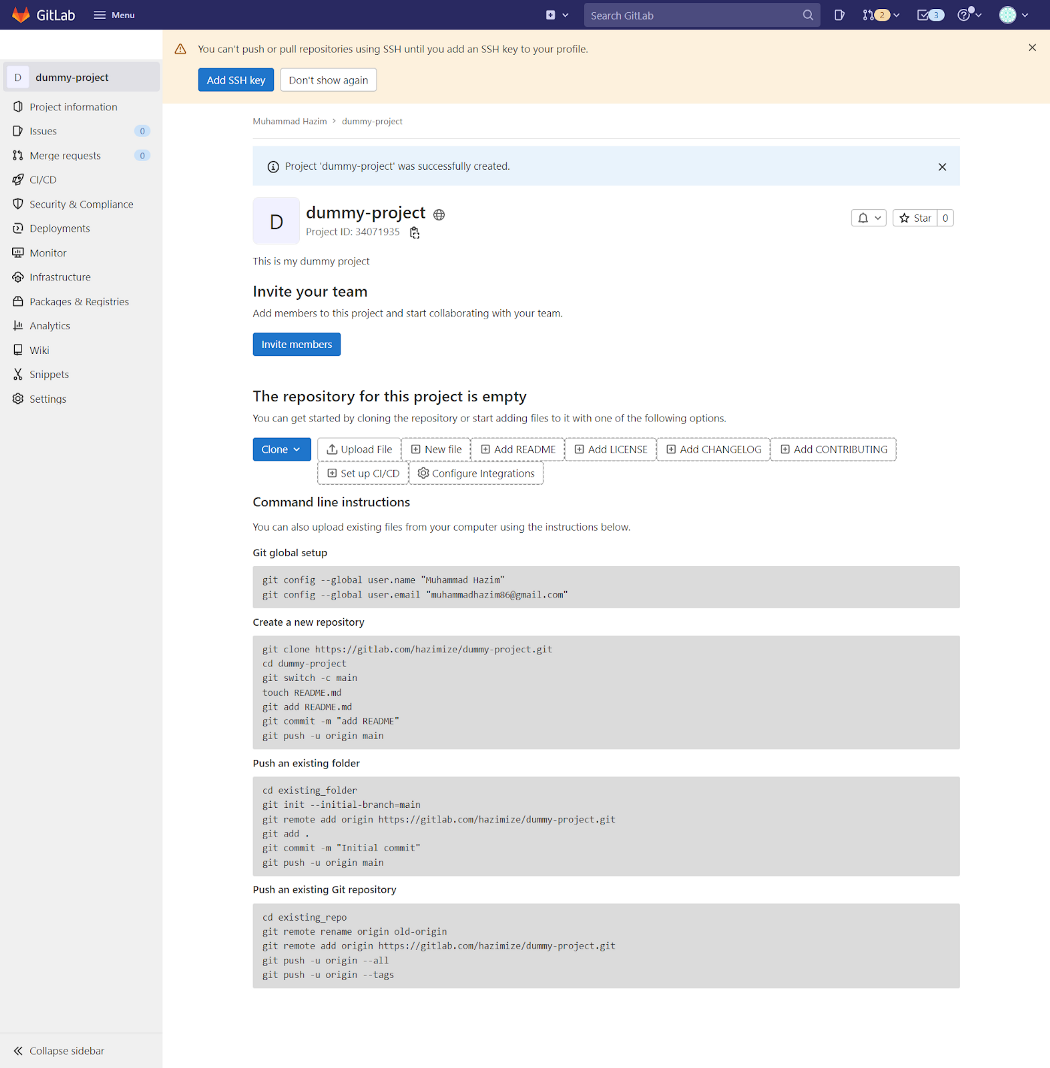1050x1068 pixels.
Task: Dismiss the SSH key warning banner
Action: (1031, 47)
